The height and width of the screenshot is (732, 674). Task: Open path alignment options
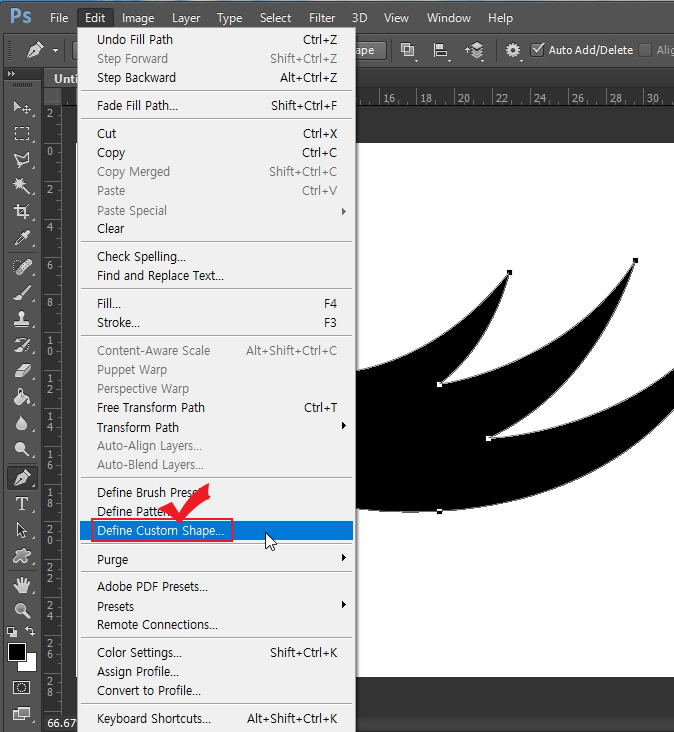(441, 50)
